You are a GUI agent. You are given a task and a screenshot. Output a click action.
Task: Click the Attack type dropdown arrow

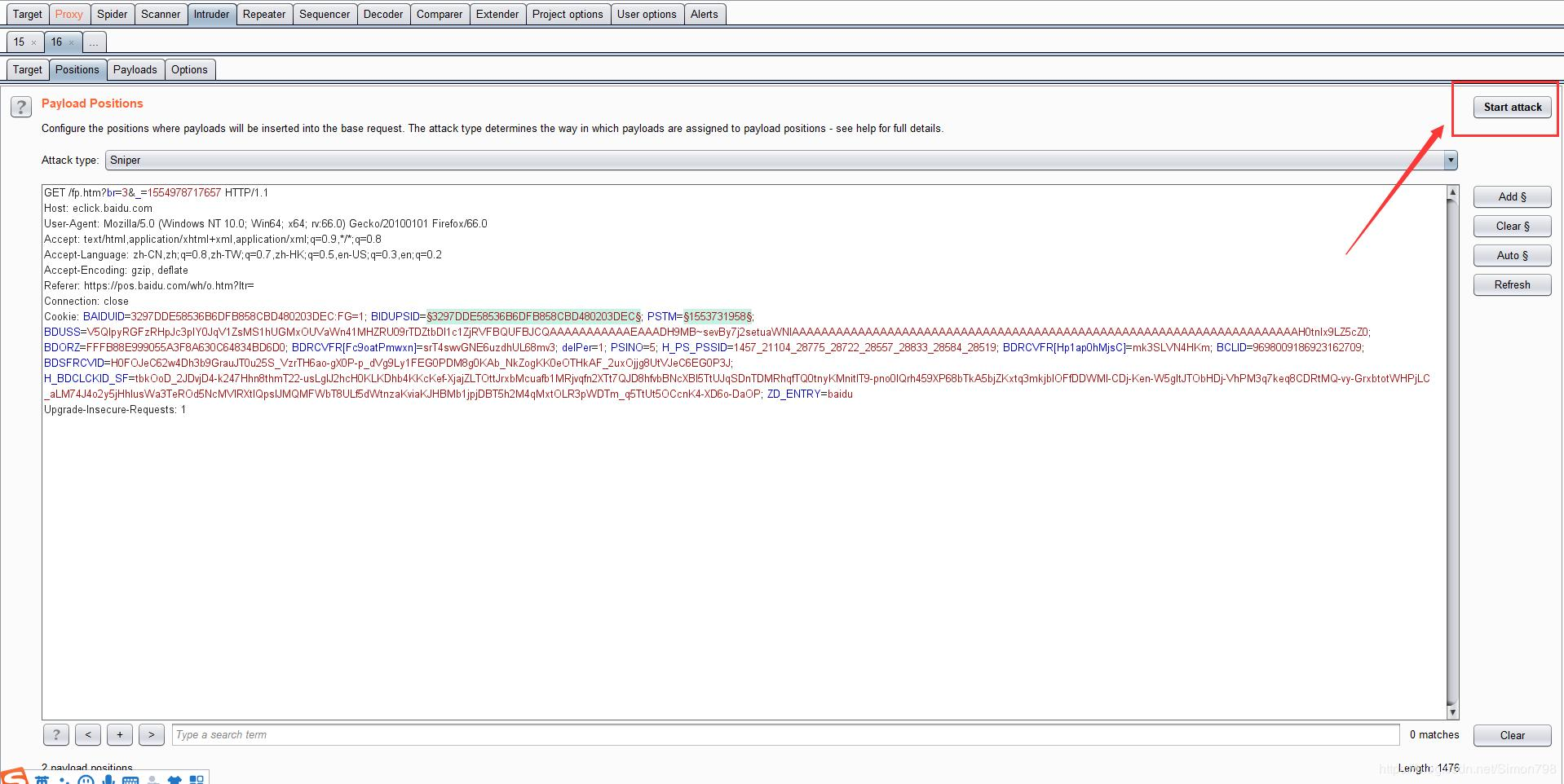click(x=1451, y=161)
